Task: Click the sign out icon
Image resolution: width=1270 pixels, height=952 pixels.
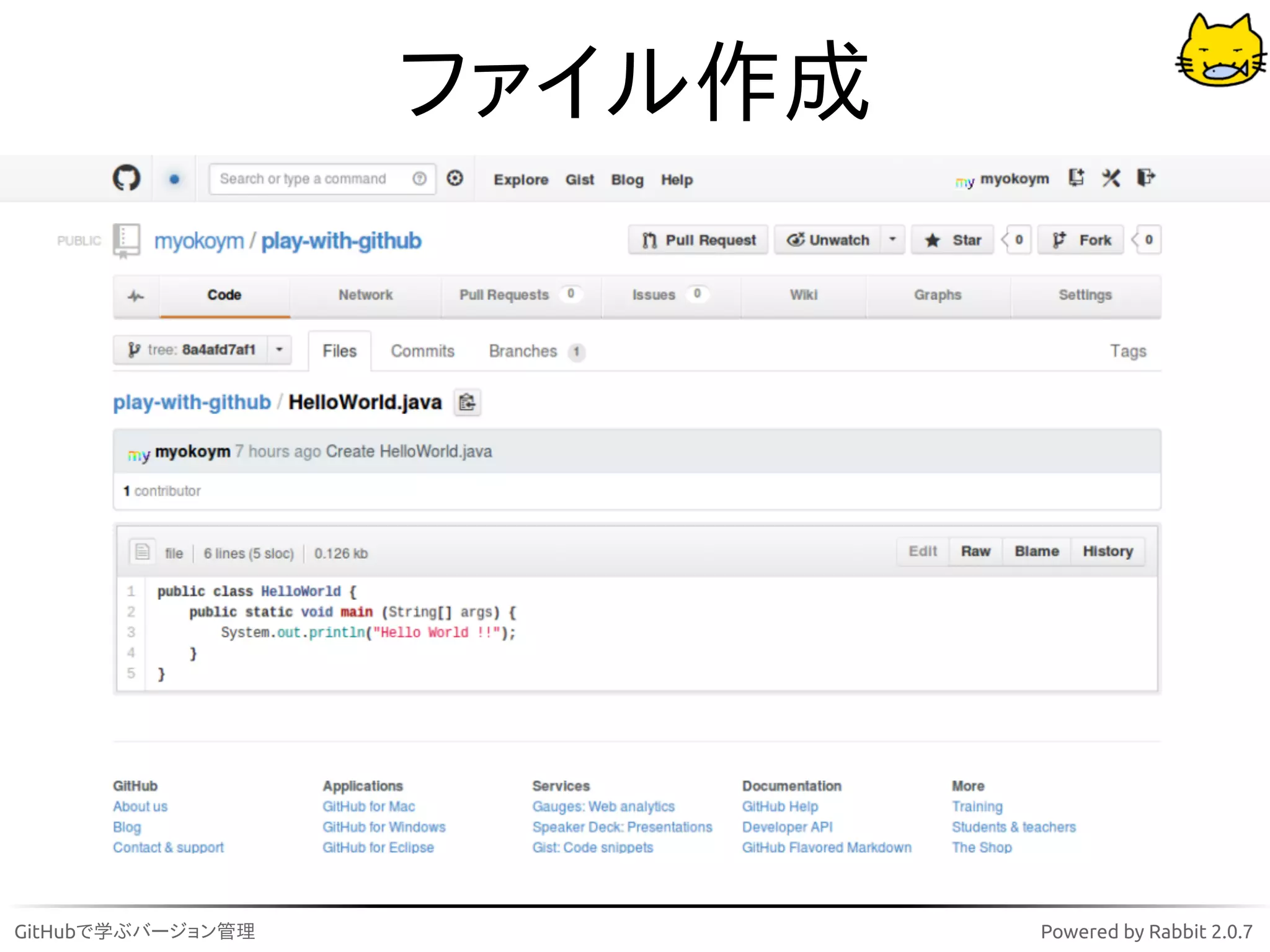Action: click(1146, 178)
